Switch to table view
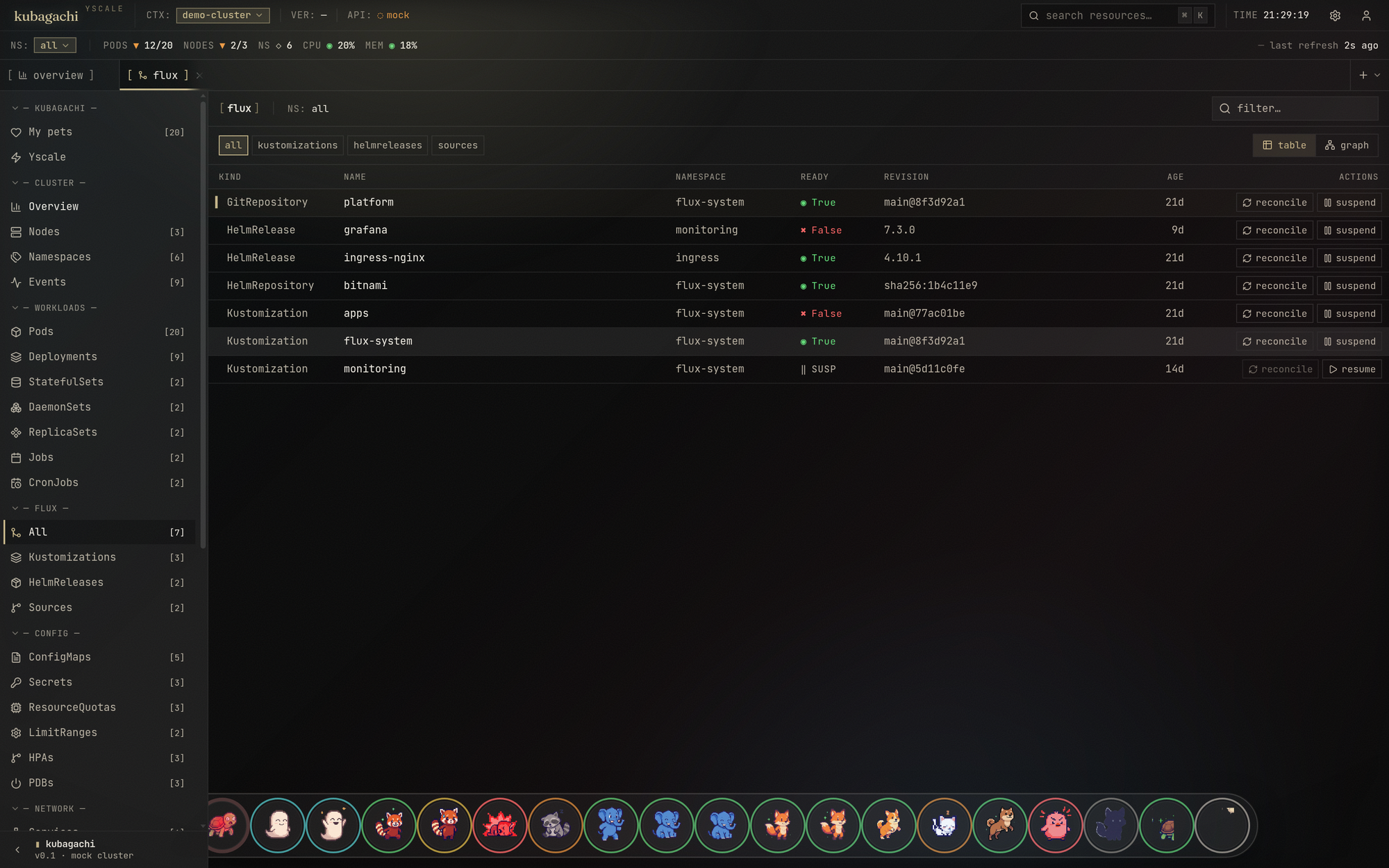The width and height of the screenshot is (1389, 868). [1284, 145]
